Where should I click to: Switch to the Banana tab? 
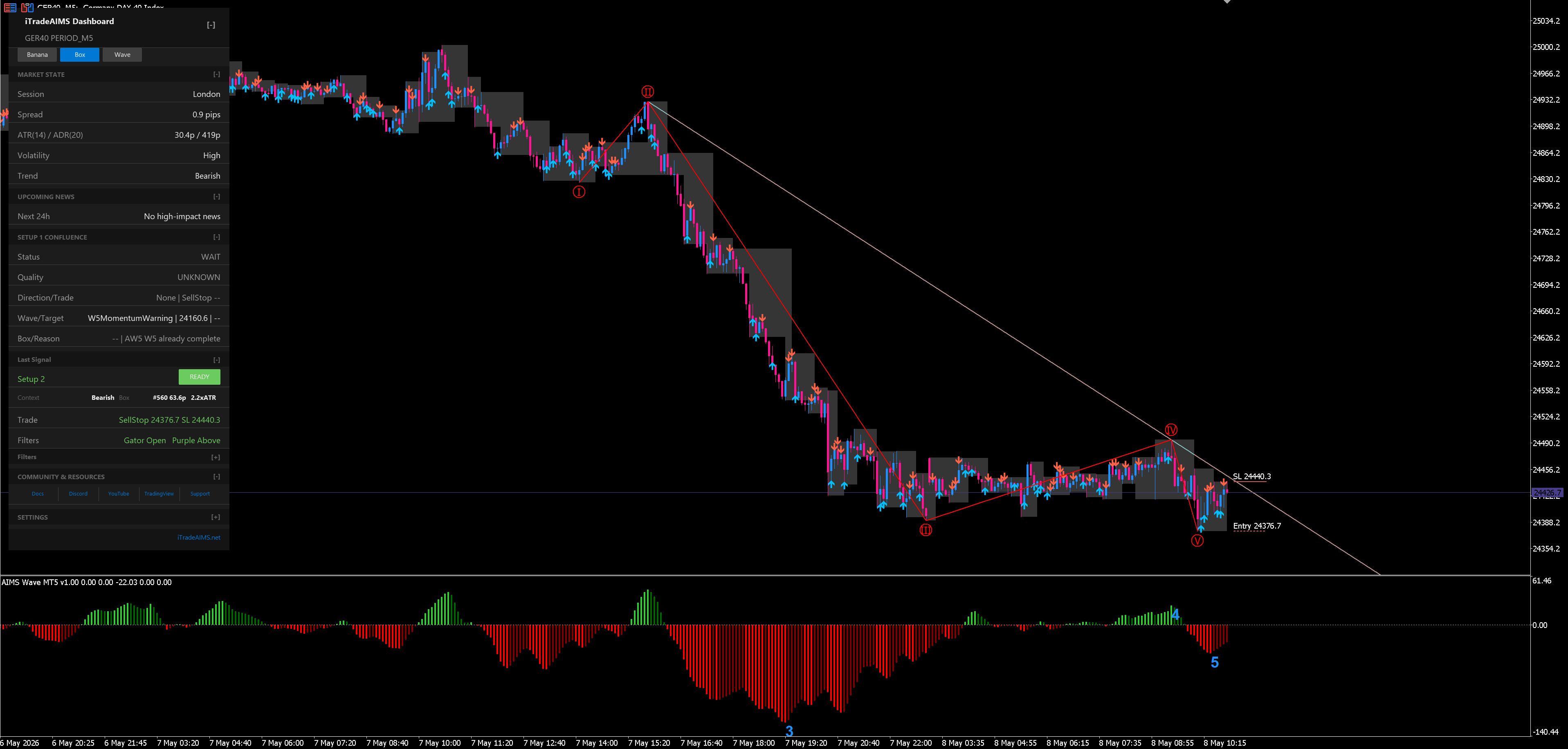[x=37, y=55]
